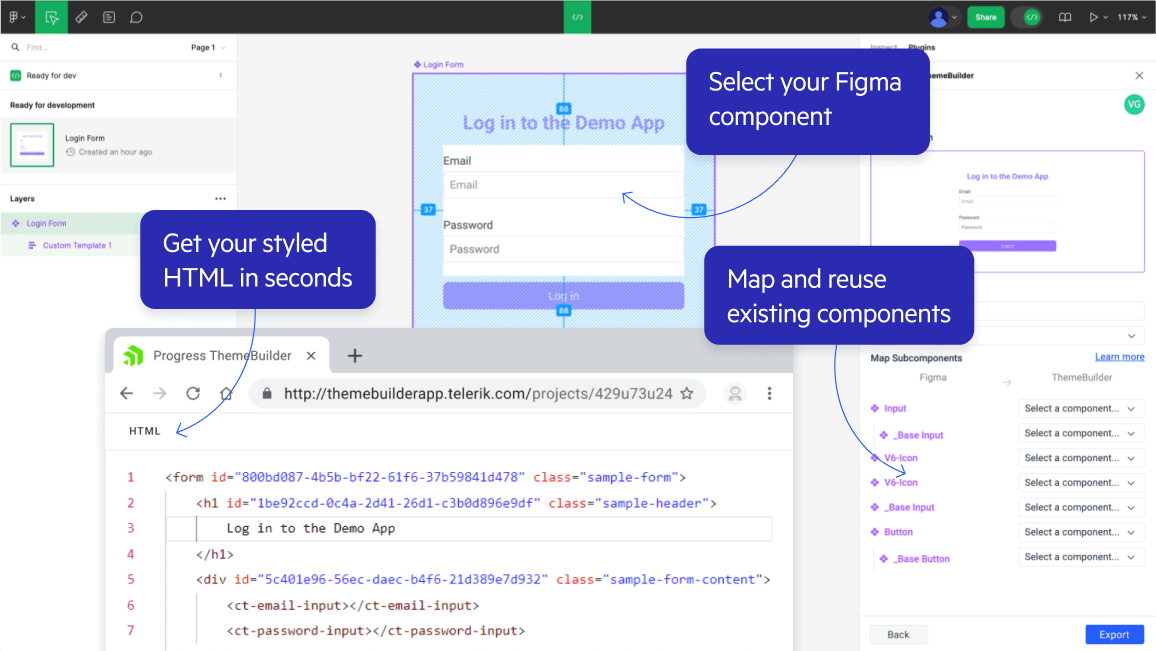The image size is (1156, 651).
Task: Click code line 3 'Log in to the Demo App'
Action: click(310, 529)
